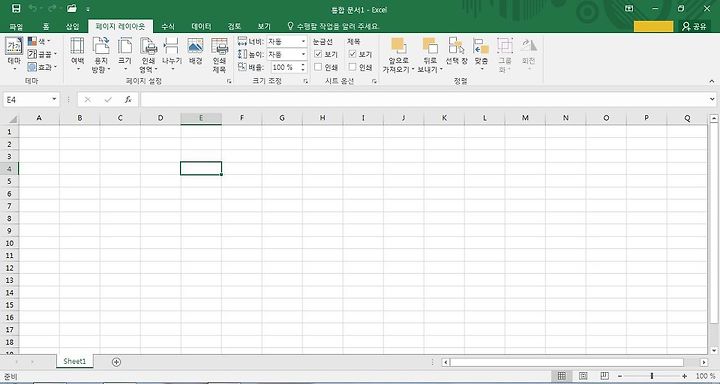
Task: Click the formula bar Cancel X icon
Action: (88, 99)
